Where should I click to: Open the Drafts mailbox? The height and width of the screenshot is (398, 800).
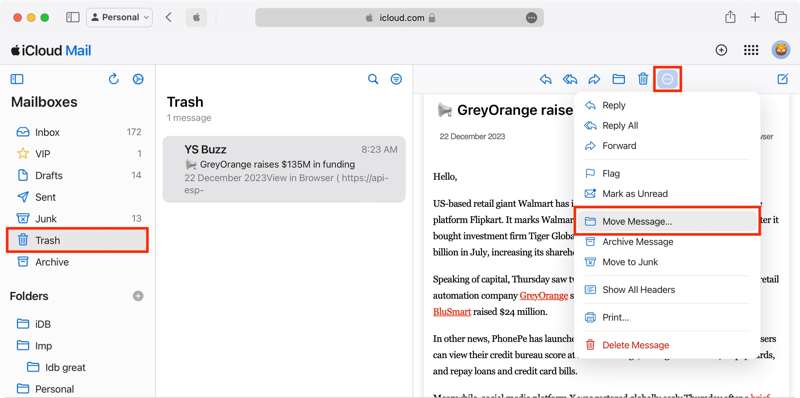[x=78, y=176]
